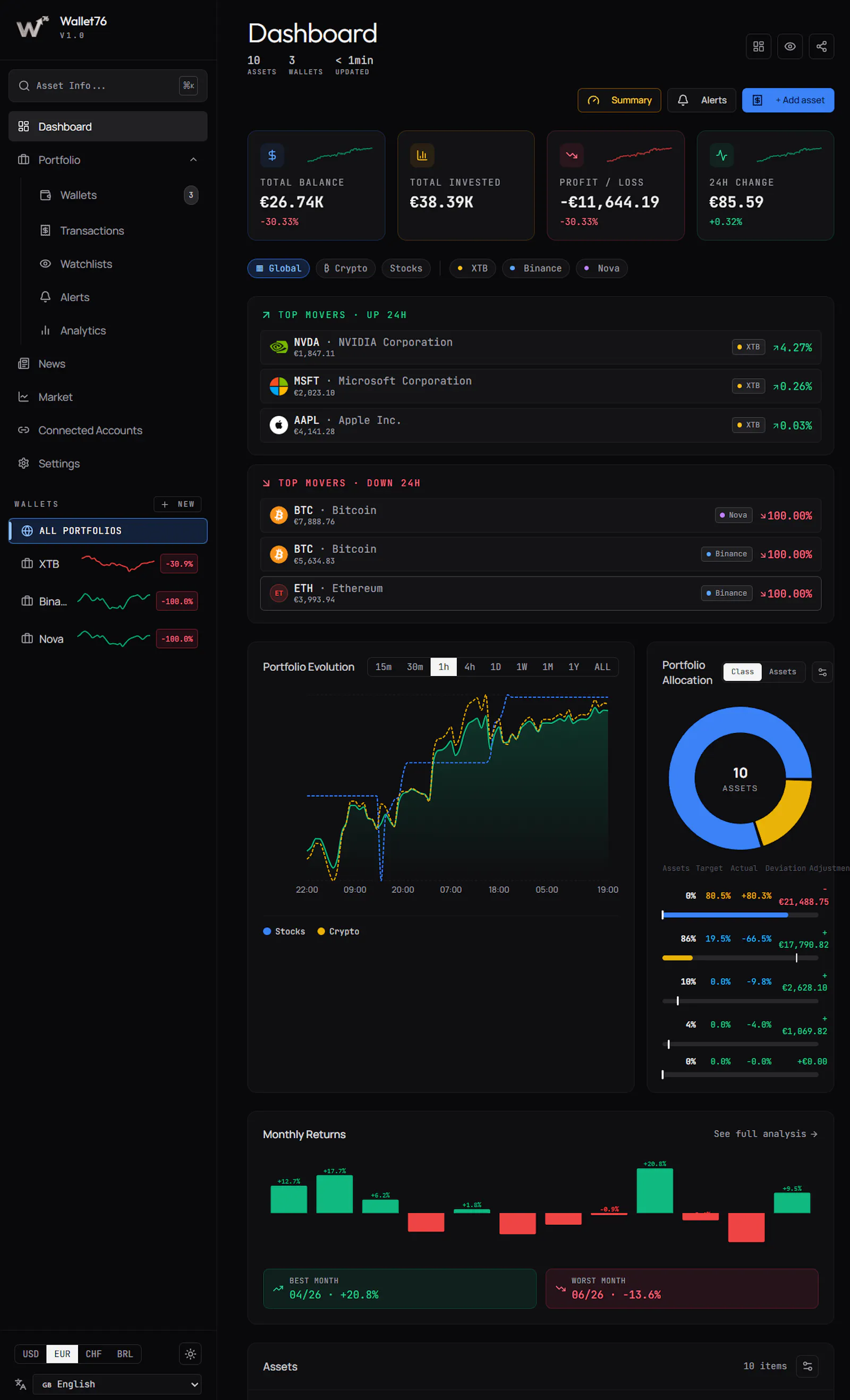The height and width of the screenshot is (1400, 850).
Task: Click See full analysis link
Action: point(766,1133)
